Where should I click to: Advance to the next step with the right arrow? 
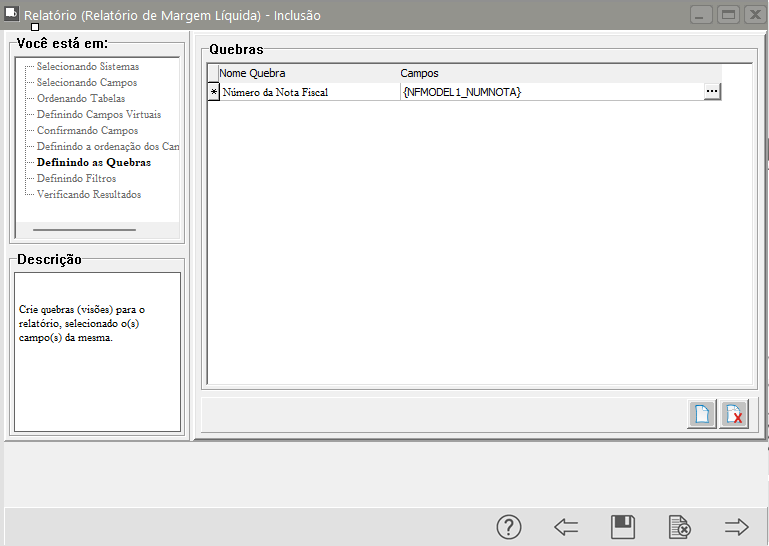point(737,527)
